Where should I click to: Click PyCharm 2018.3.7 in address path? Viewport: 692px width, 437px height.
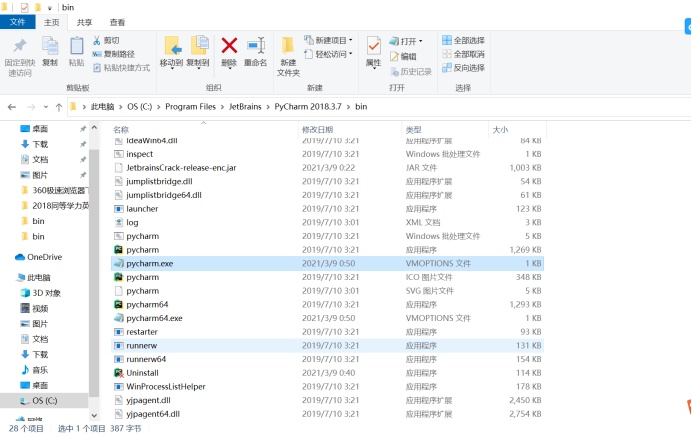tap(308, 107)
